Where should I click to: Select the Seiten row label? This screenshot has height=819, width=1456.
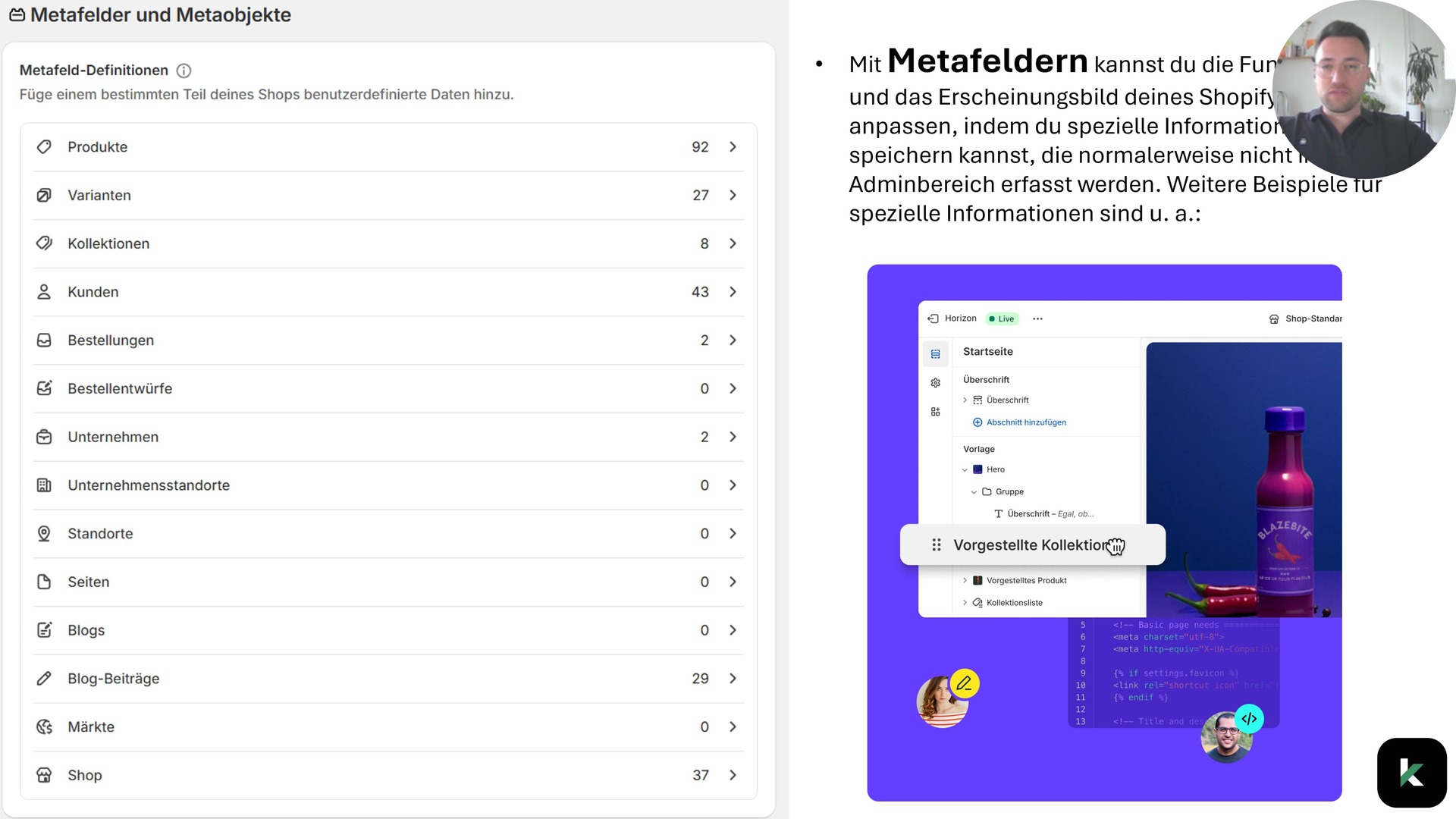click(x=88, y=582)
